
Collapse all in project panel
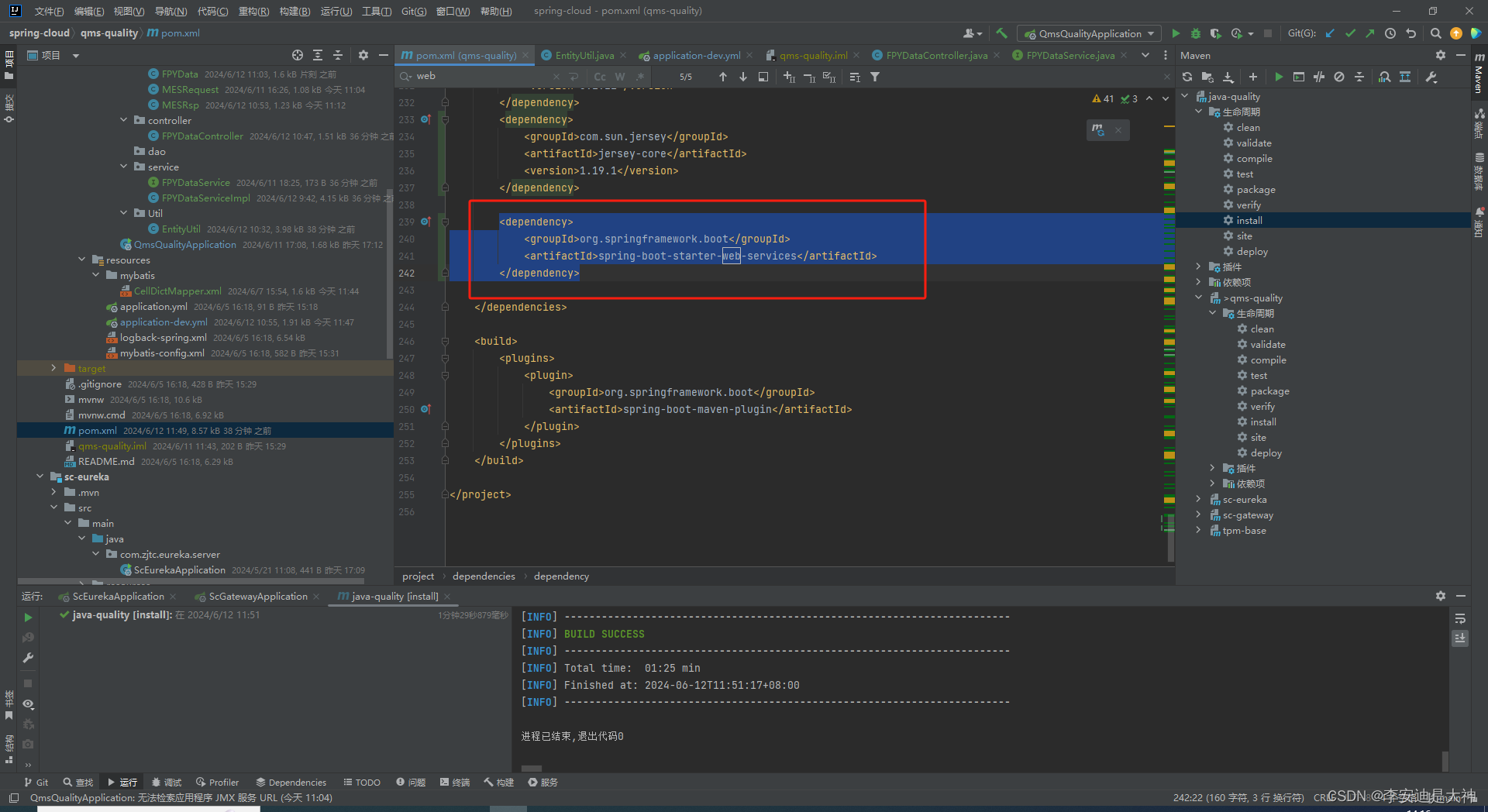(x=338, y=55)
